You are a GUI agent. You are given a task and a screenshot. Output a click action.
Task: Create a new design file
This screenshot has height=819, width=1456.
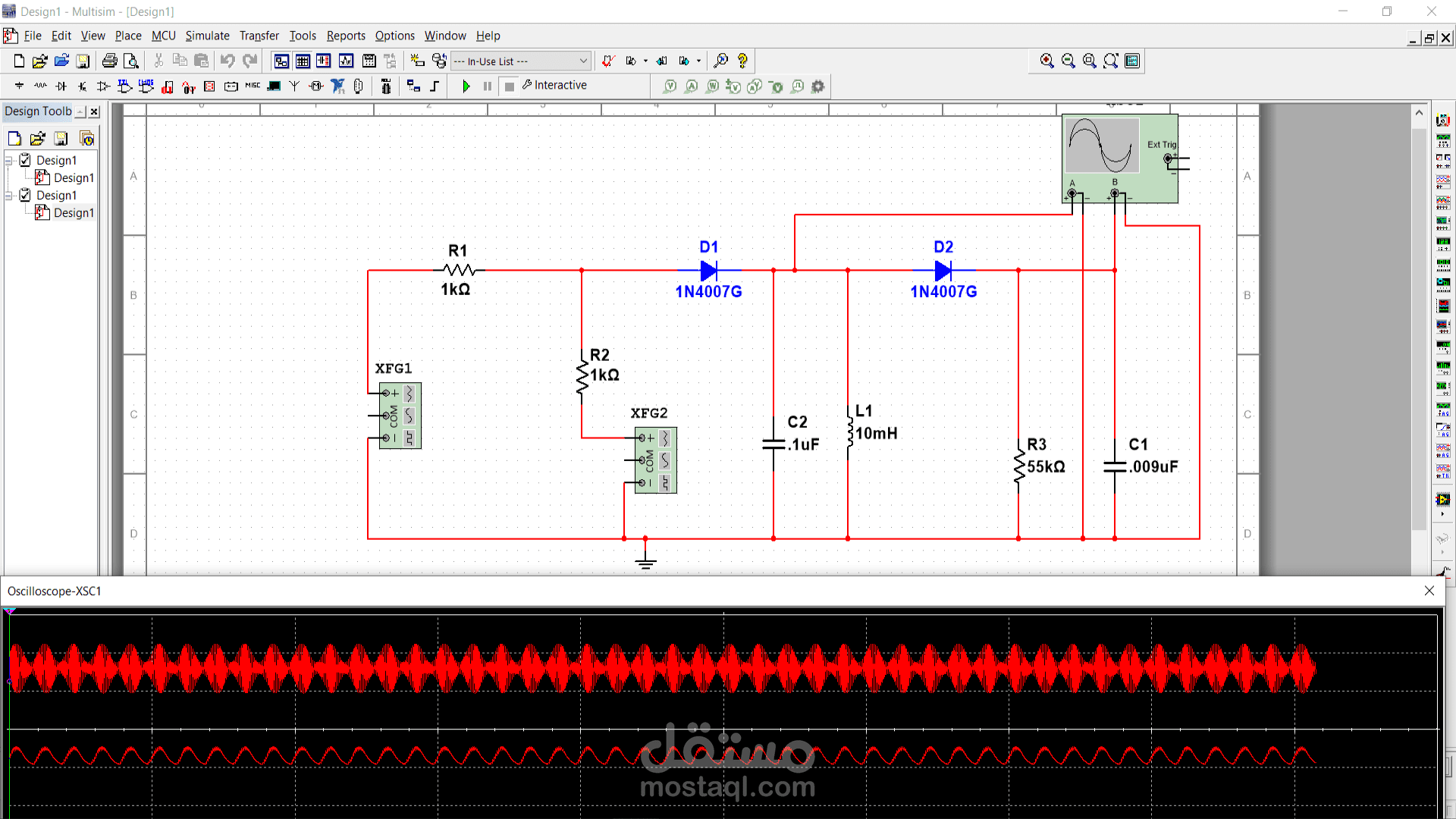(x=19, y=61)
